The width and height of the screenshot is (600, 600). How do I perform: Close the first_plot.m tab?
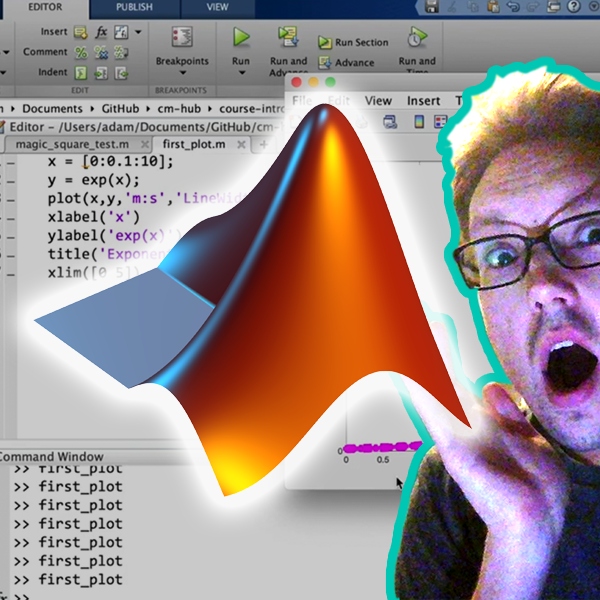[241, 144]
